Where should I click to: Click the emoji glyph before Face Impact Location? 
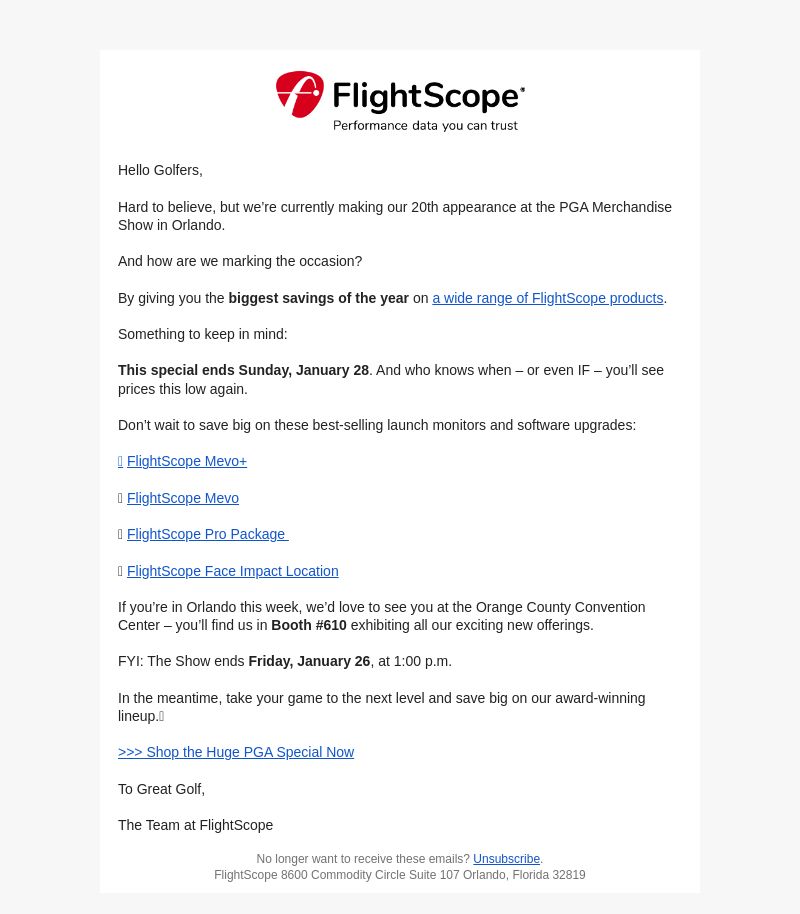[120, 571]
